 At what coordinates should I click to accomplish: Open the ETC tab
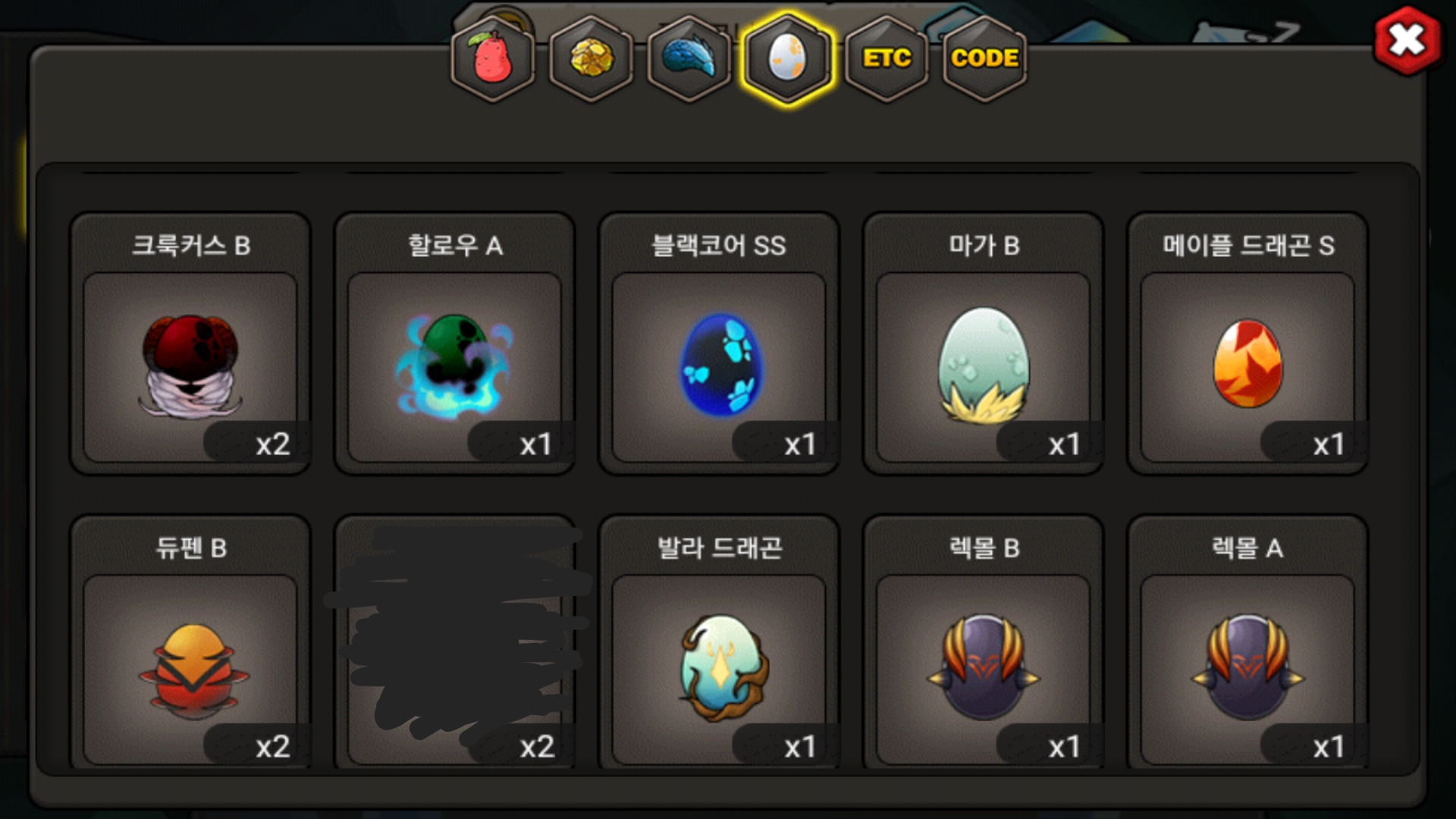pos(886,58)
